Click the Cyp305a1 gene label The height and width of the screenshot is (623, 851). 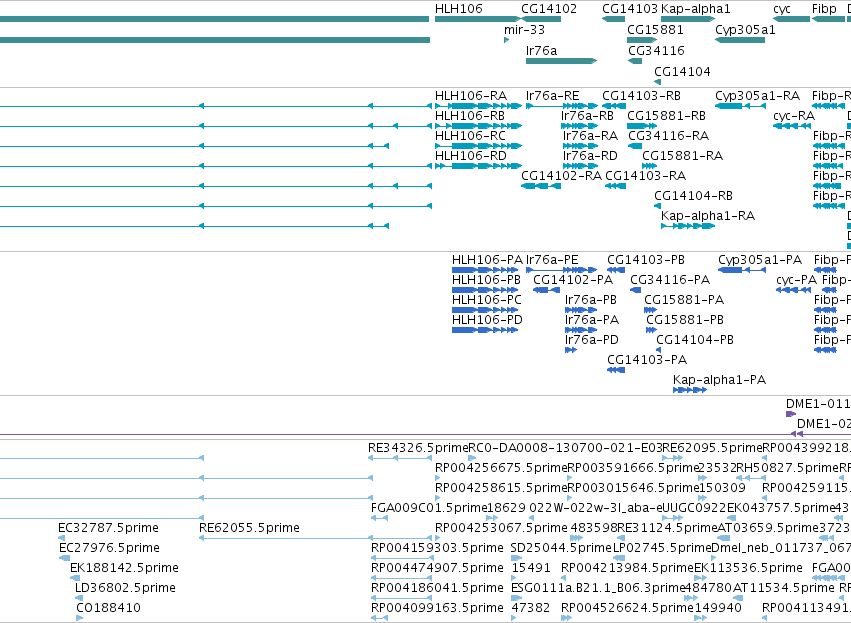coord(746,30)
